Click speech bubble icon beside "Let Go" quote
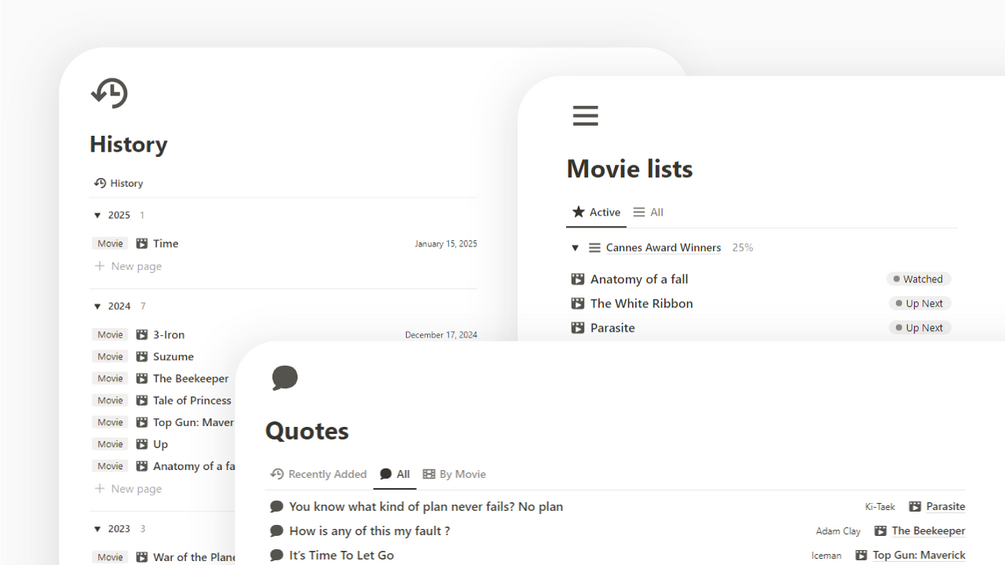The height and width of the screenshot is (565, 1005). [276, 555]
